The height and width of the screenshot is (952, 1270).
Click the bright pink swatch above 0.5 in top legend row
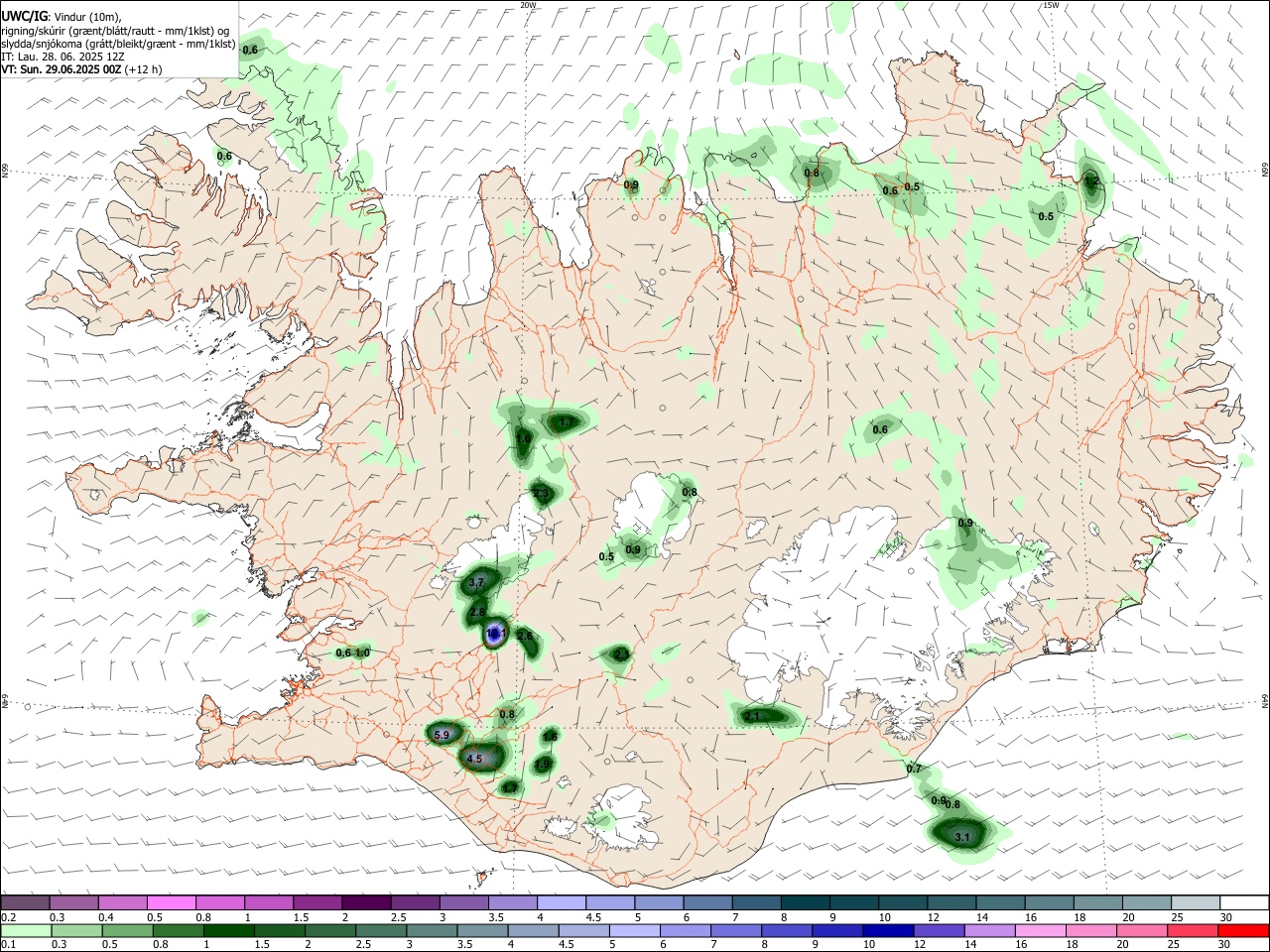click(x=171, y=902)
